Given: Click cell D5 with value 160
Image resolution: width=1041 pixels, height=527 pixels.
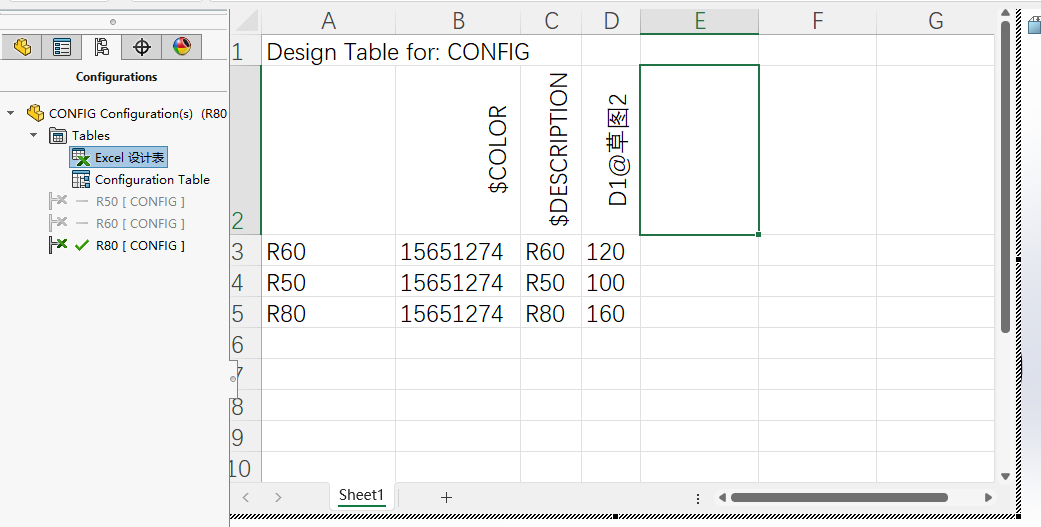Looking at the screenshot, I should click(611, 313).
